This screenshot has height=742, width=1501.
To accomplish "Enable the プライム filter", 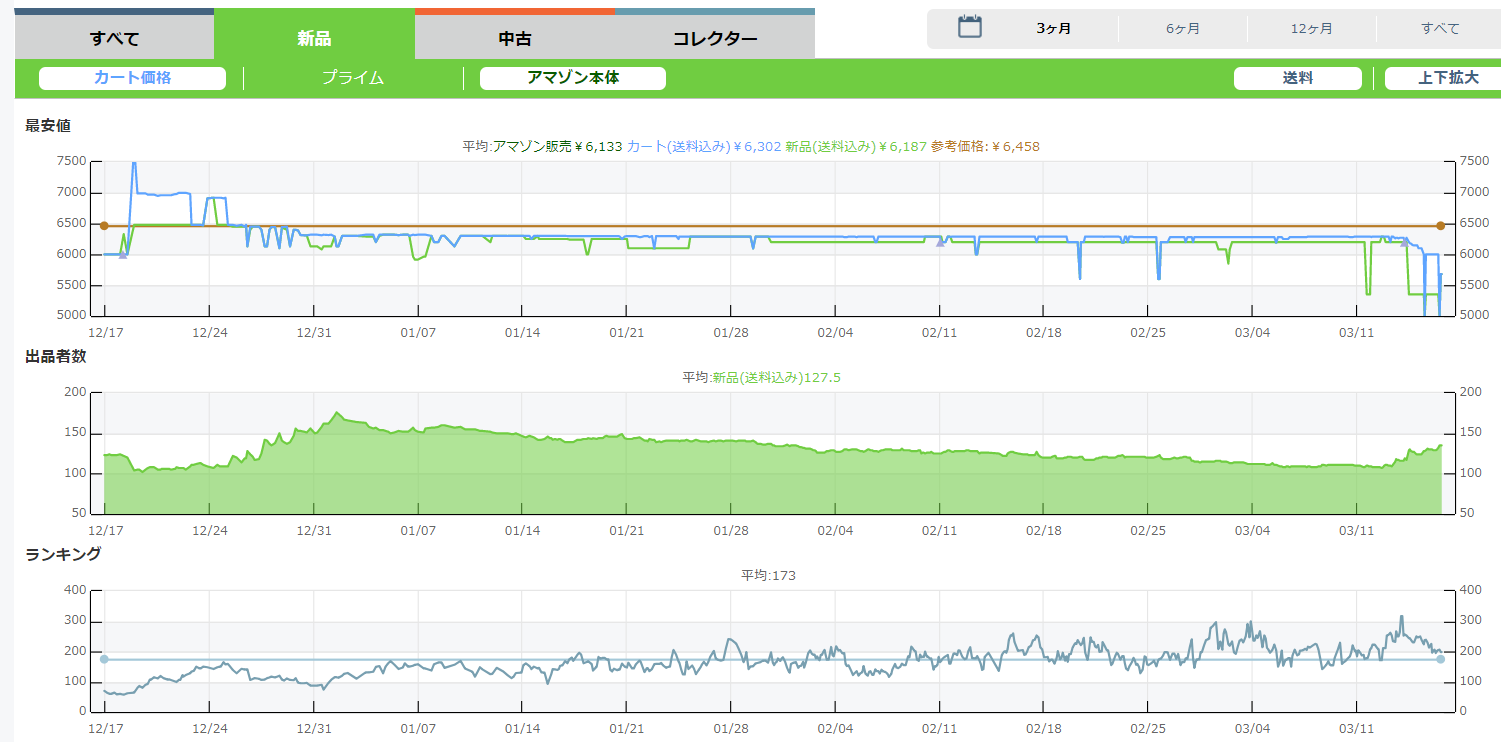I will [353, 78].
